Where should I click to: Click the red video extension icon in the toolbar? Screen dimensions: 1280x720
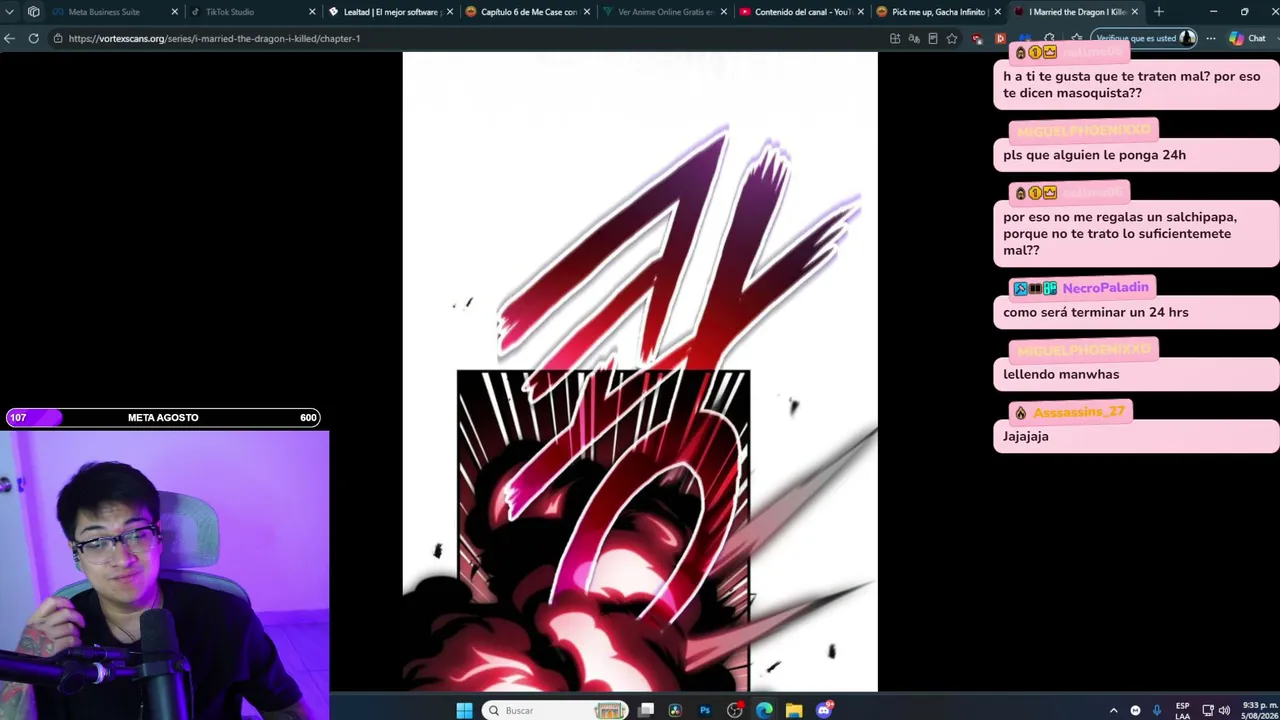pyautogui.click(x=1000, y=38)
